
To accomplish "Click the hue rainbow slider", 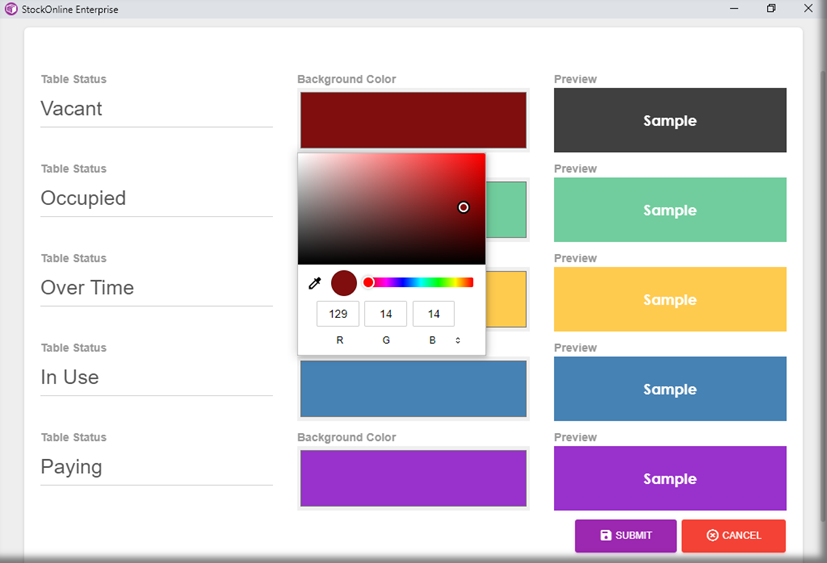I will coord(420,283).
